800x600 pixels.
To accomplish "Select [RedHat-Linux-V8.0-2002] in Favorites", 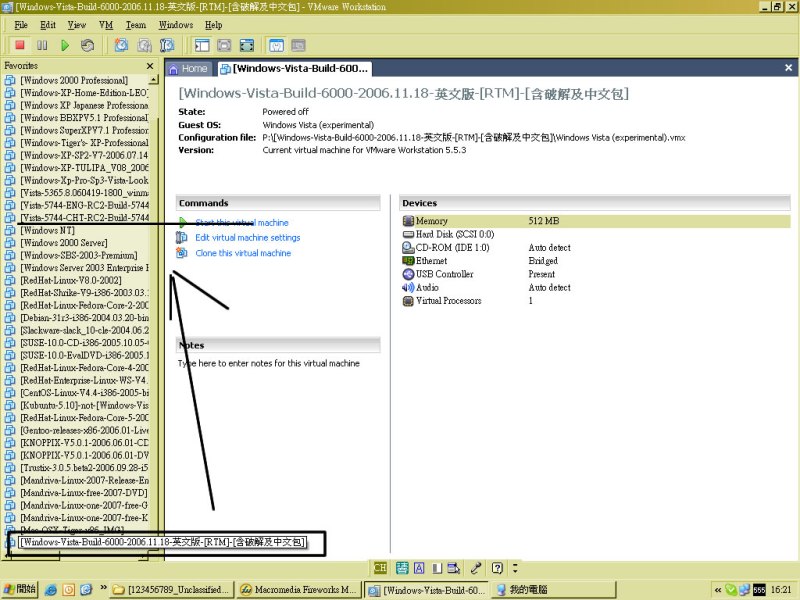I will click(70, 280).
